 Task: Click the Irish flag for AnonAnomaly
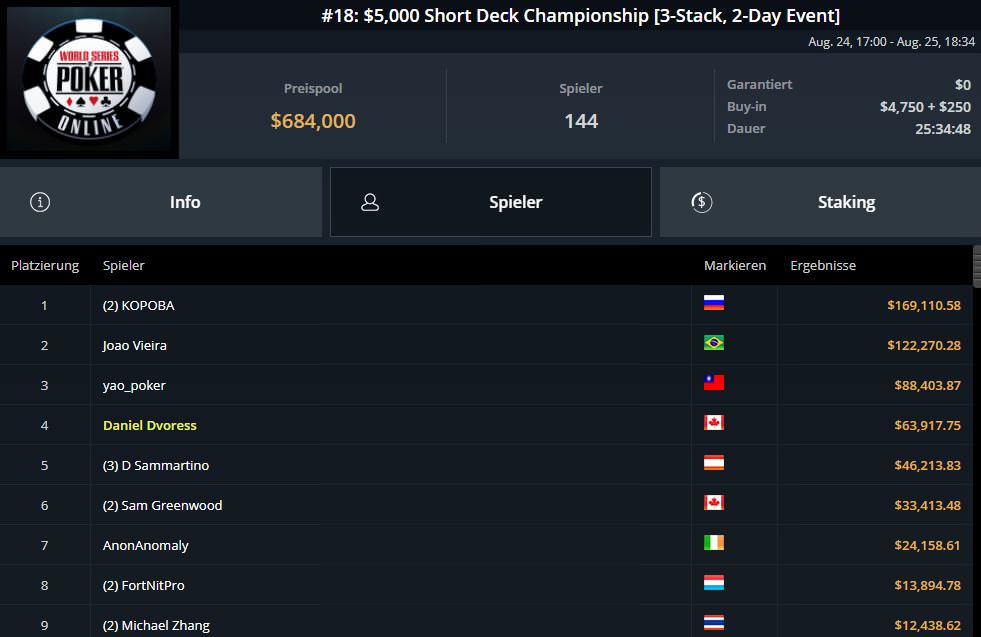point(714,543)
